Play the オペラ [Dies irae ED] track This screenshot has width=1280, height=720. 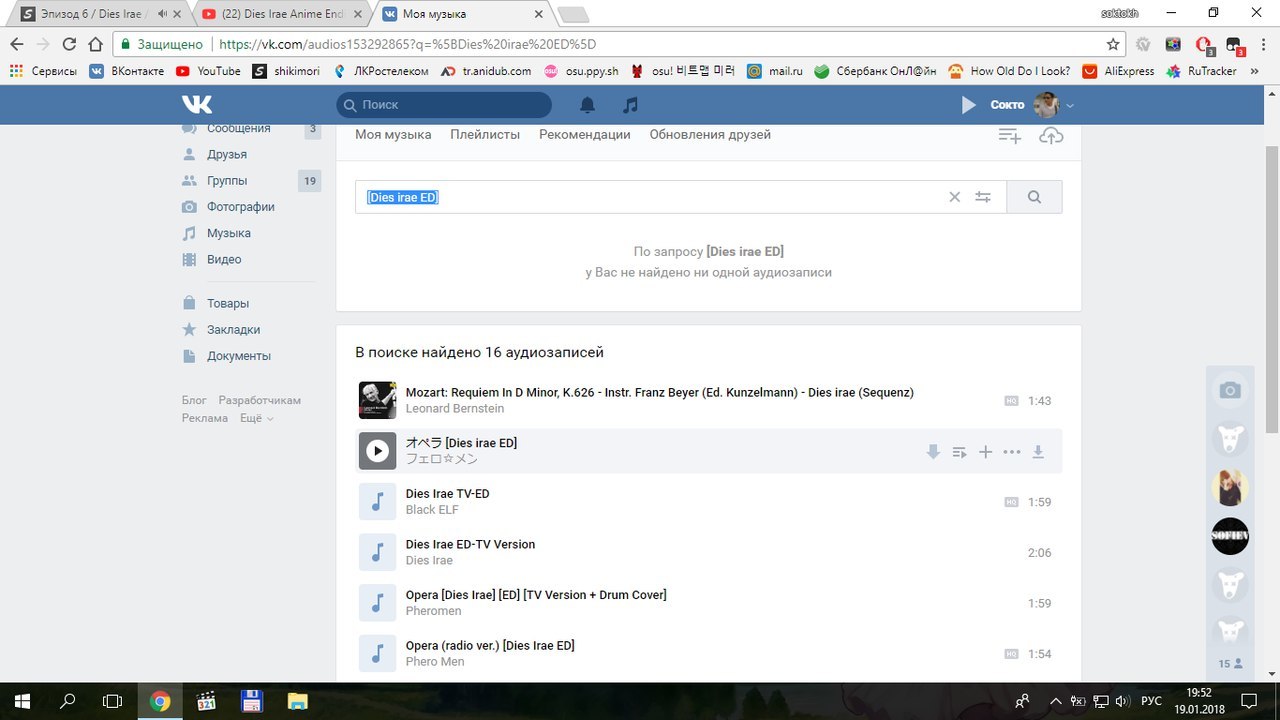[377, 451]
